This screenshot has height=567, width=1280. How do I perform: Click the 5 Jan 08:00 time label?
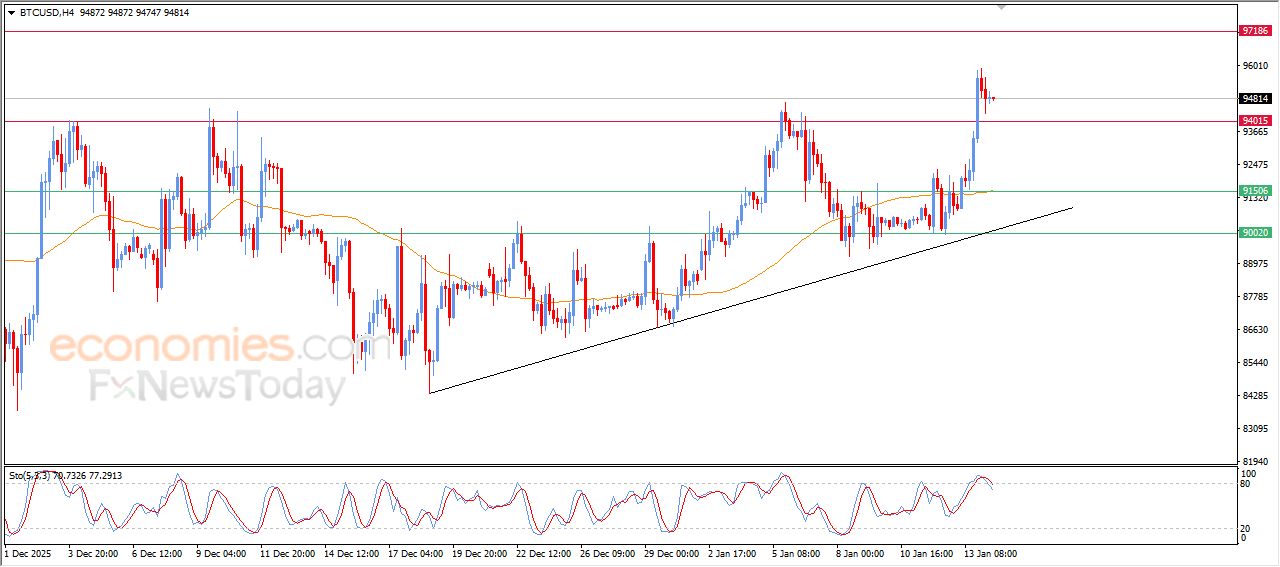(x=796, y=553)
